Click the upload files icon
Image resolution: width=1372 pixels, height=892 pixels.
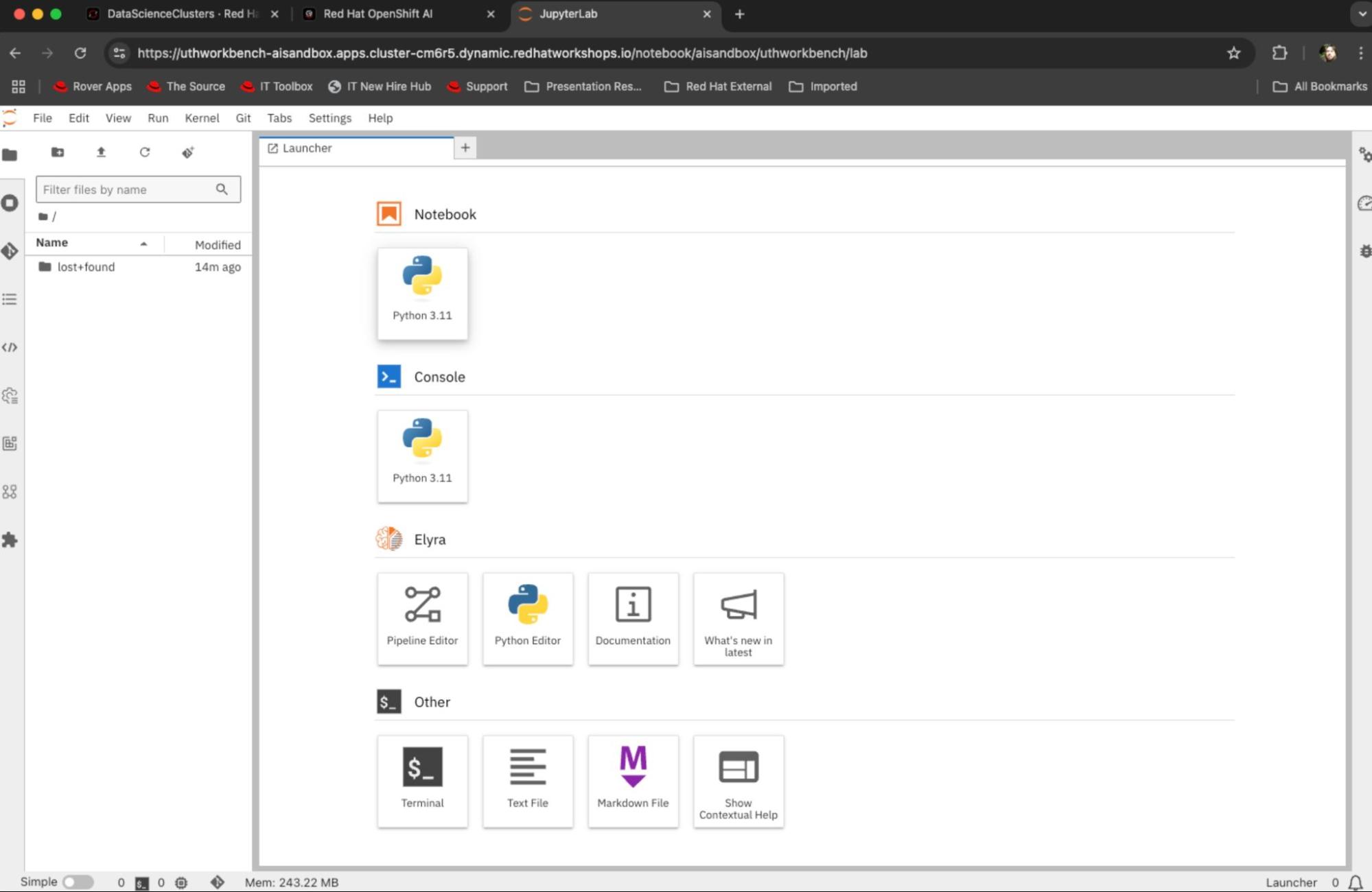click(101, 152)
